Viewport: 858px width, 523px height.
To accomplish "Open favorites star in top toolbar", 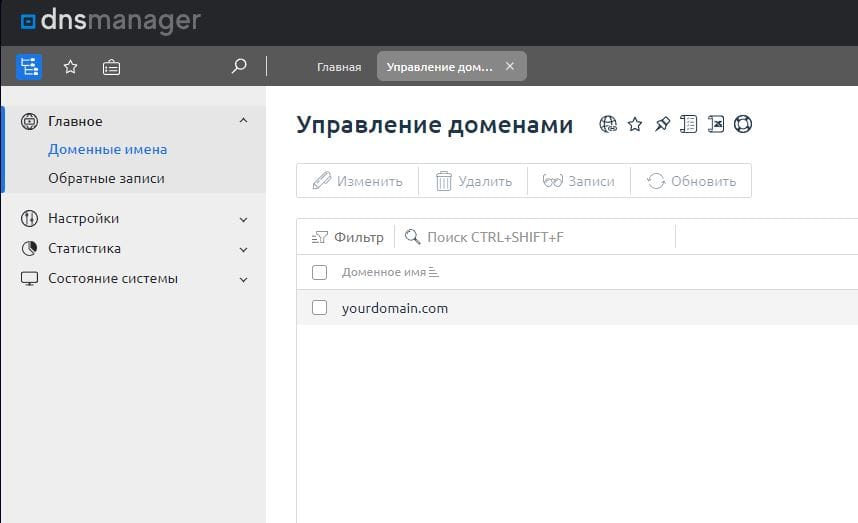I will coord(70,67).
